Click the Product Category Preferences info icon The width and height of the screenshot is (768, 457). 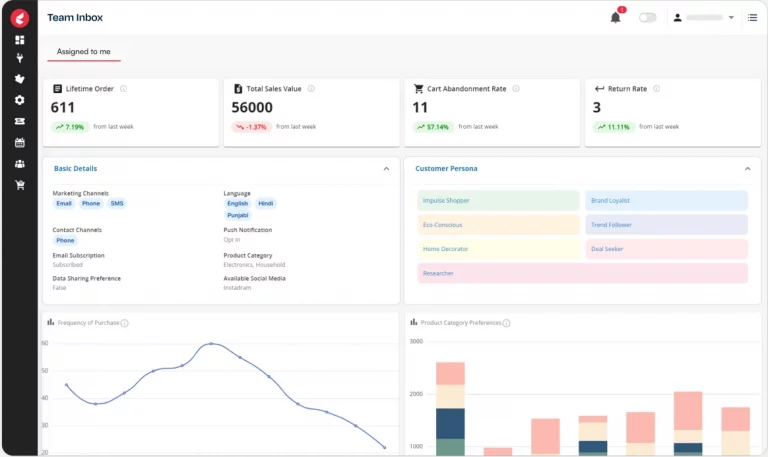(x=506, y=323)
